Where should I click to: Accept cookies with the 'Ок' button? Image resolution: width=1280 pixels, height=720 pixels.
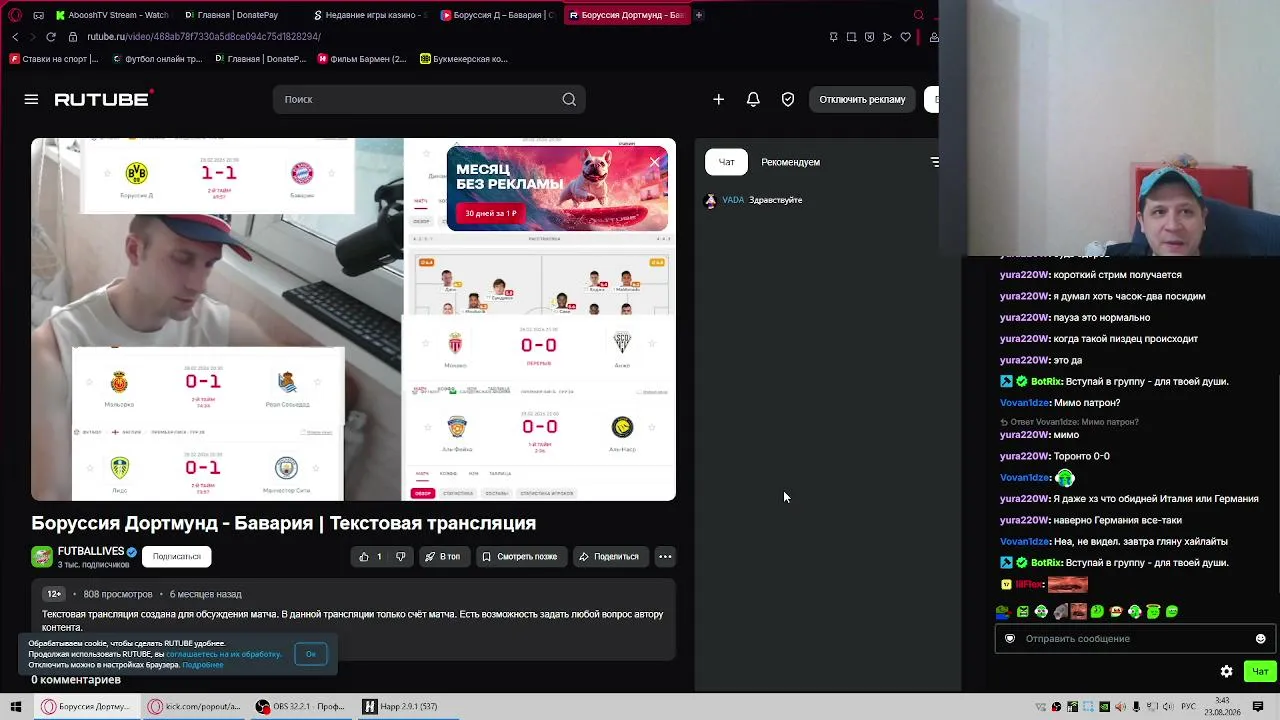311,654
